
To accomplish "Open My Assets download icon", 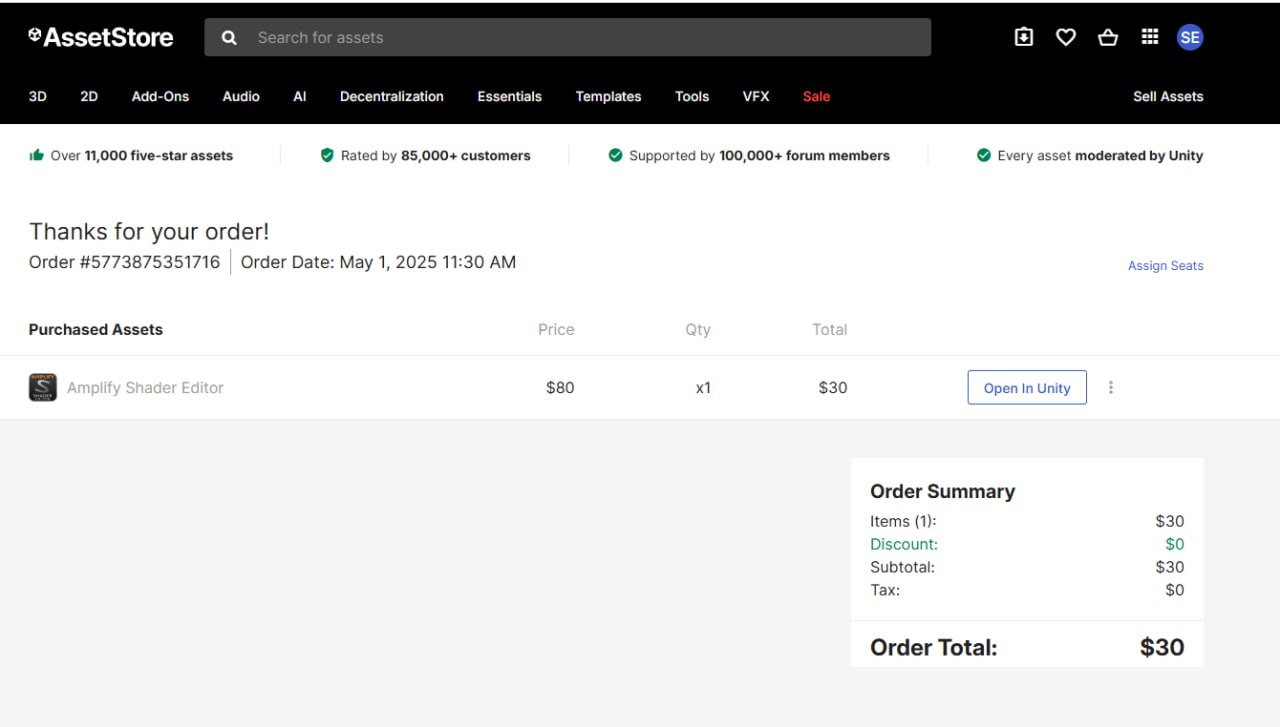I will coord(1023,37).
